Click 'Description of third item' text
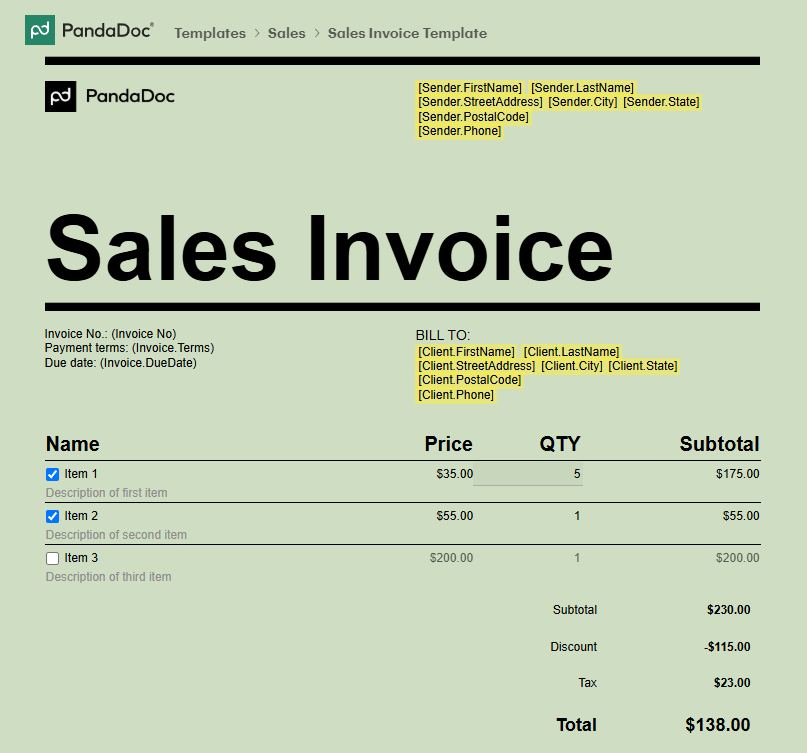Image resolution: width=807 pixels, height=753 pixels. [109, 577]
